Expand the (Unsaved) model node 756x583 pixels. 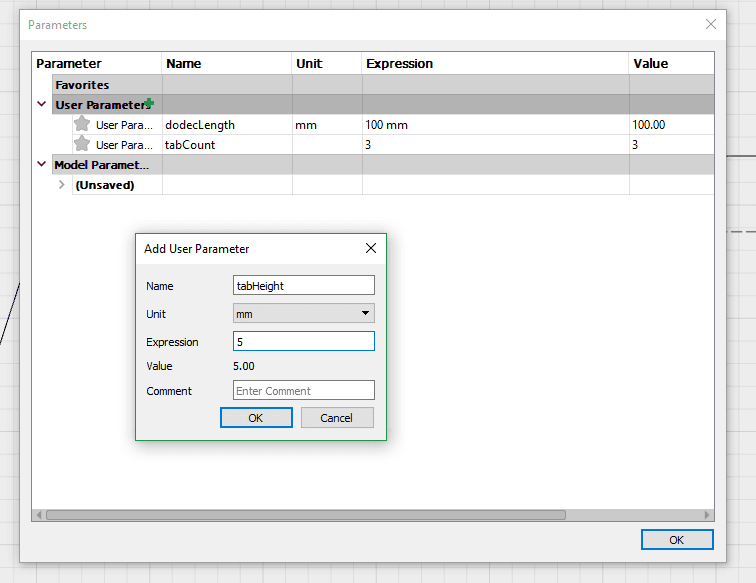tap(62, 185)
